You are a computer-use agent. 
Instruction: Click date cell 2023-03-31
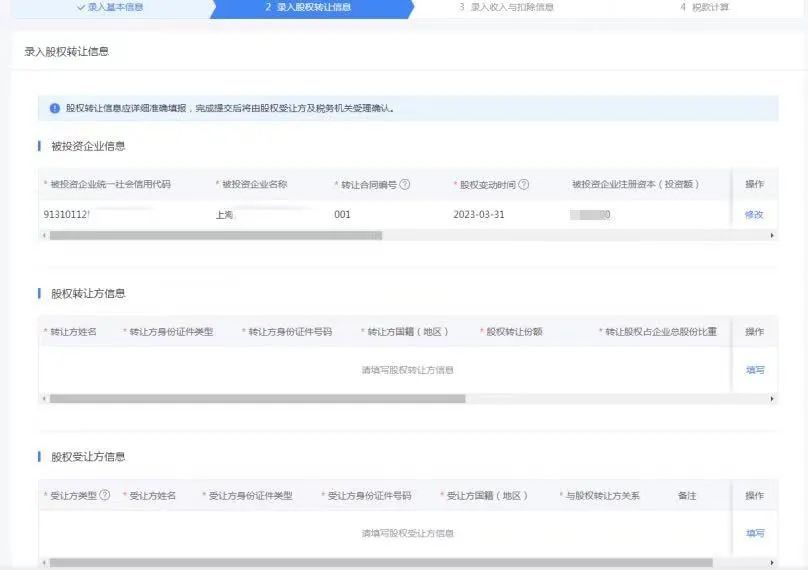[479, 214]
